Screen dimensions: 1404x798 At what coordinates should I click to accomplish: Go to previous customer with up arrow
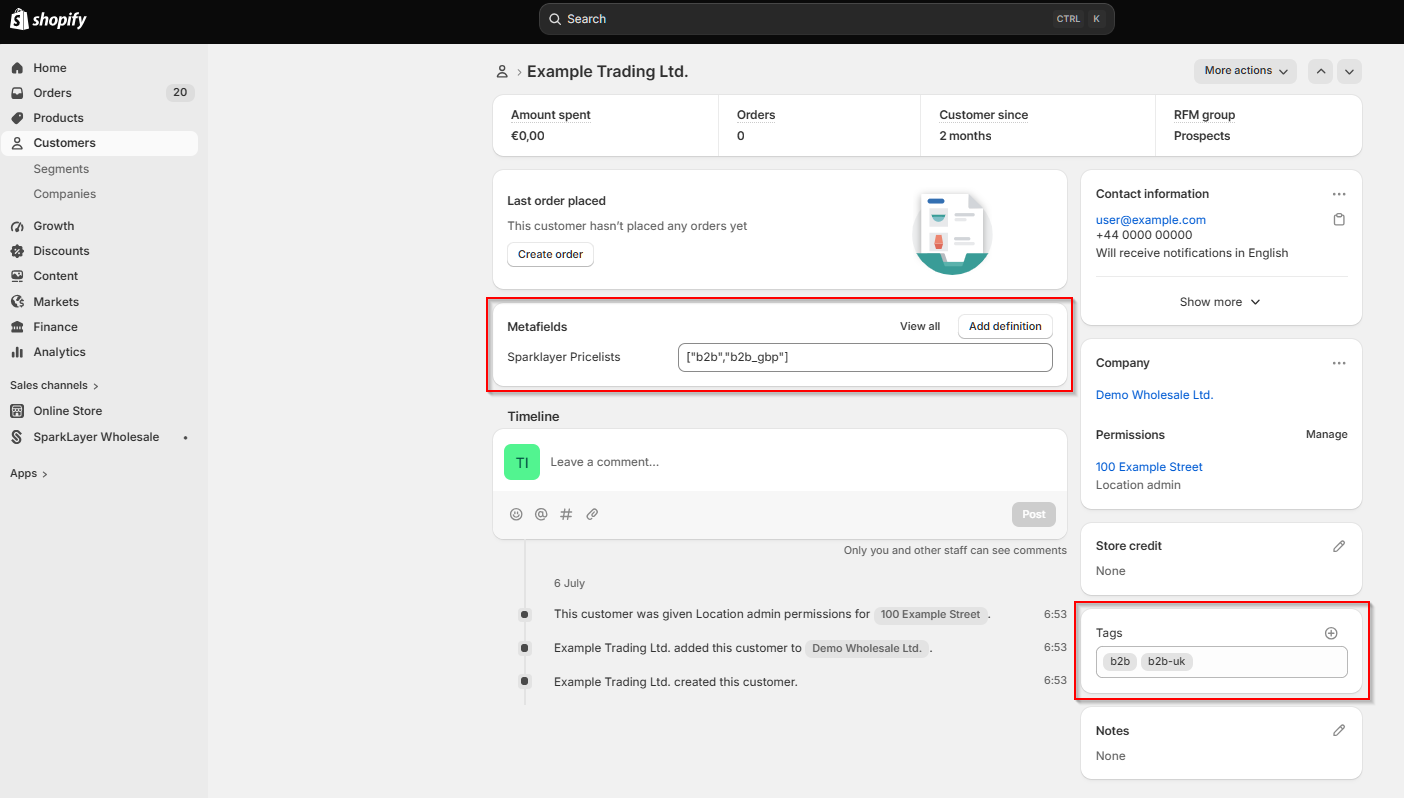pos(1320,71)
